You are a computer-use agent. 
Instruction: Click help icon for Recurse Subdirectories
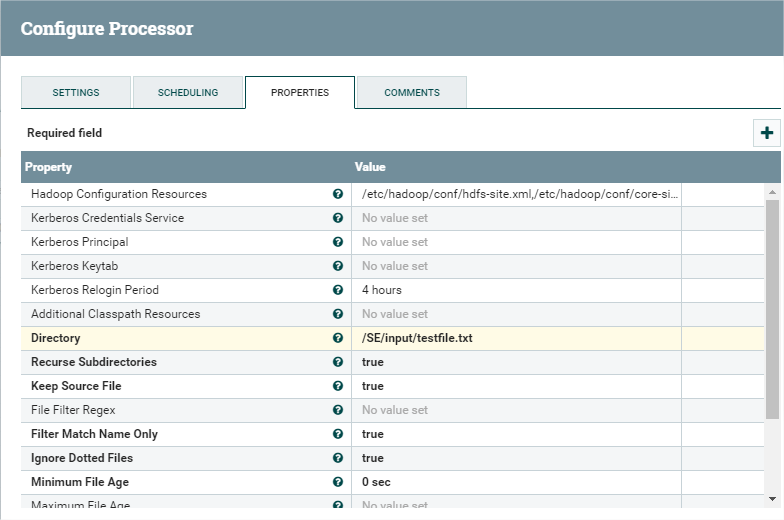coord(338,362)
